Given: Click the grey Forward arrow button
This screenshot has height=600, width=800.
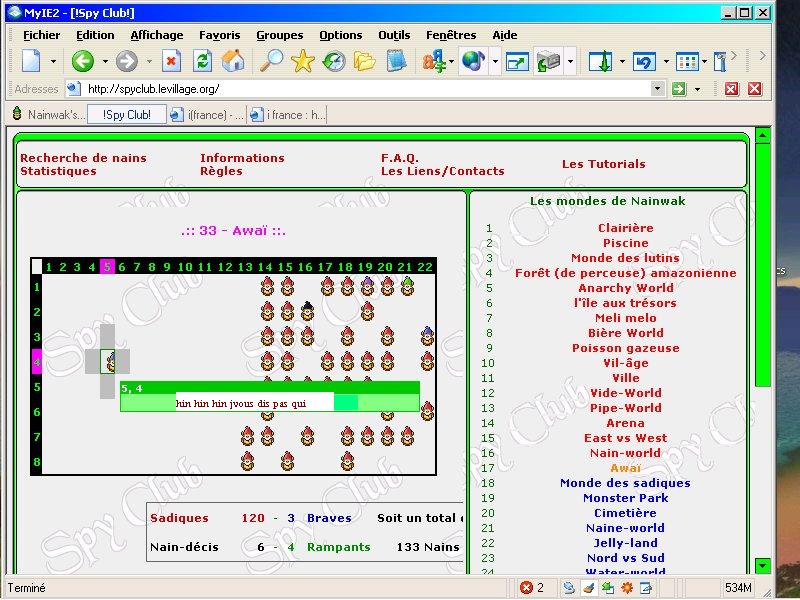Looking at the screenshot, I should click(127, 61).
